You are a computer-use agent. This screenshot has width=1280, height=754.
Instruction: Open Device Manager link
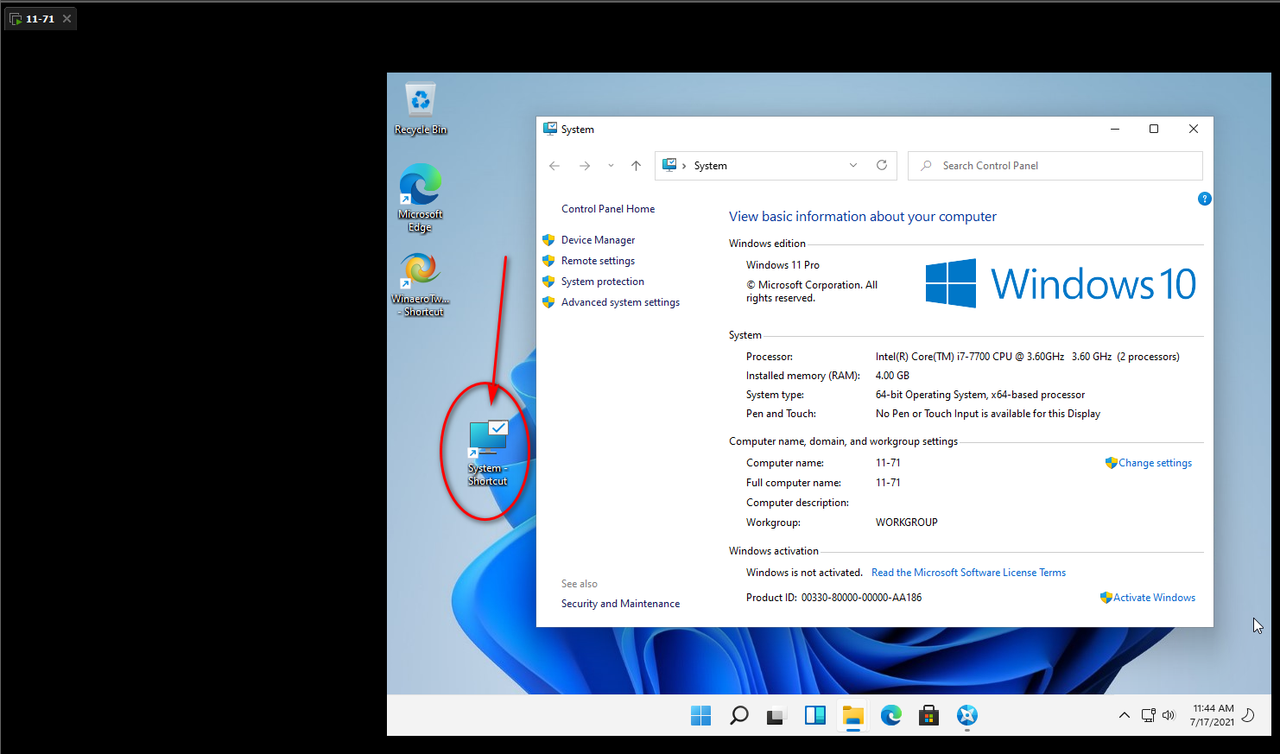point(598,240)
